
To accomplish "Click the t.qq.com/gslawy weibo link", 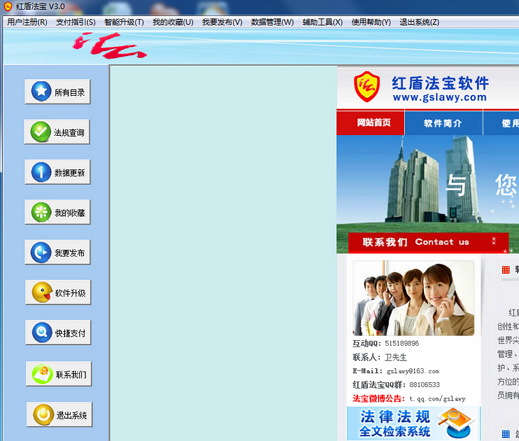I will [437, 399].
